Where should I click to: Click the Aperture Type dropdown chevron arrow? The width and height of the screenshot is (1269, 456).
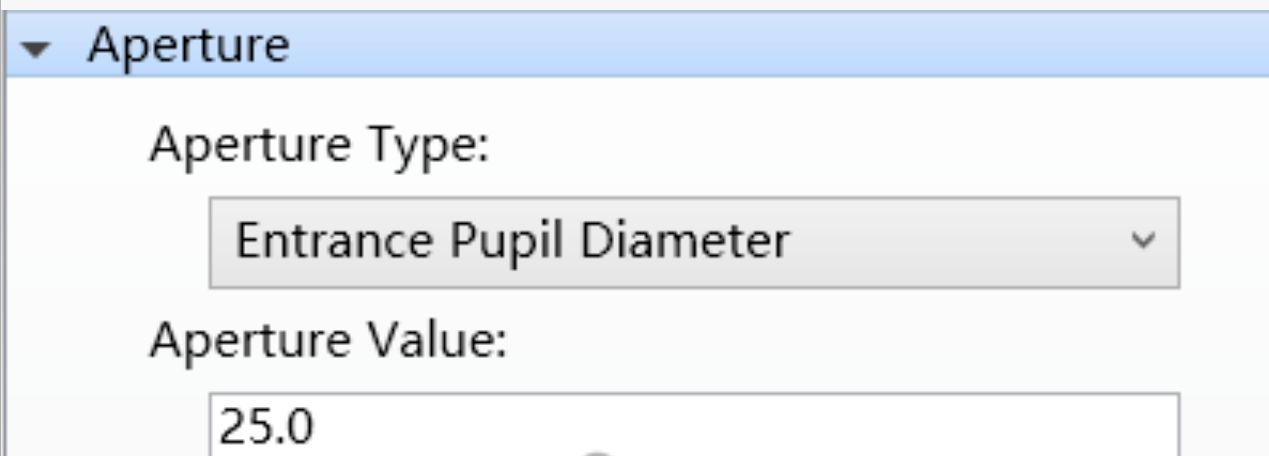point(1141,241)
